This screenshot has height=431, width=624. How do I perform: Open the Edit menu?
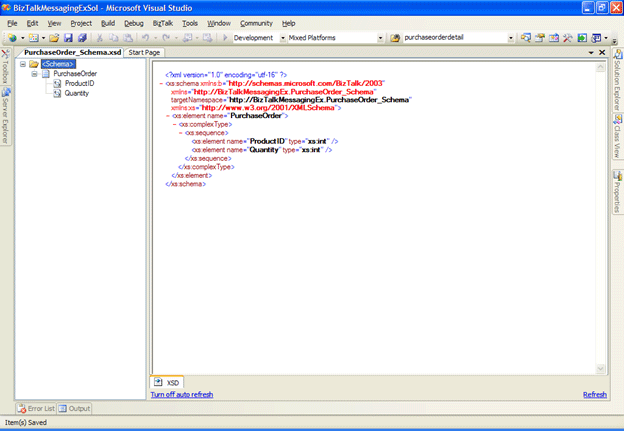(32, 23)
